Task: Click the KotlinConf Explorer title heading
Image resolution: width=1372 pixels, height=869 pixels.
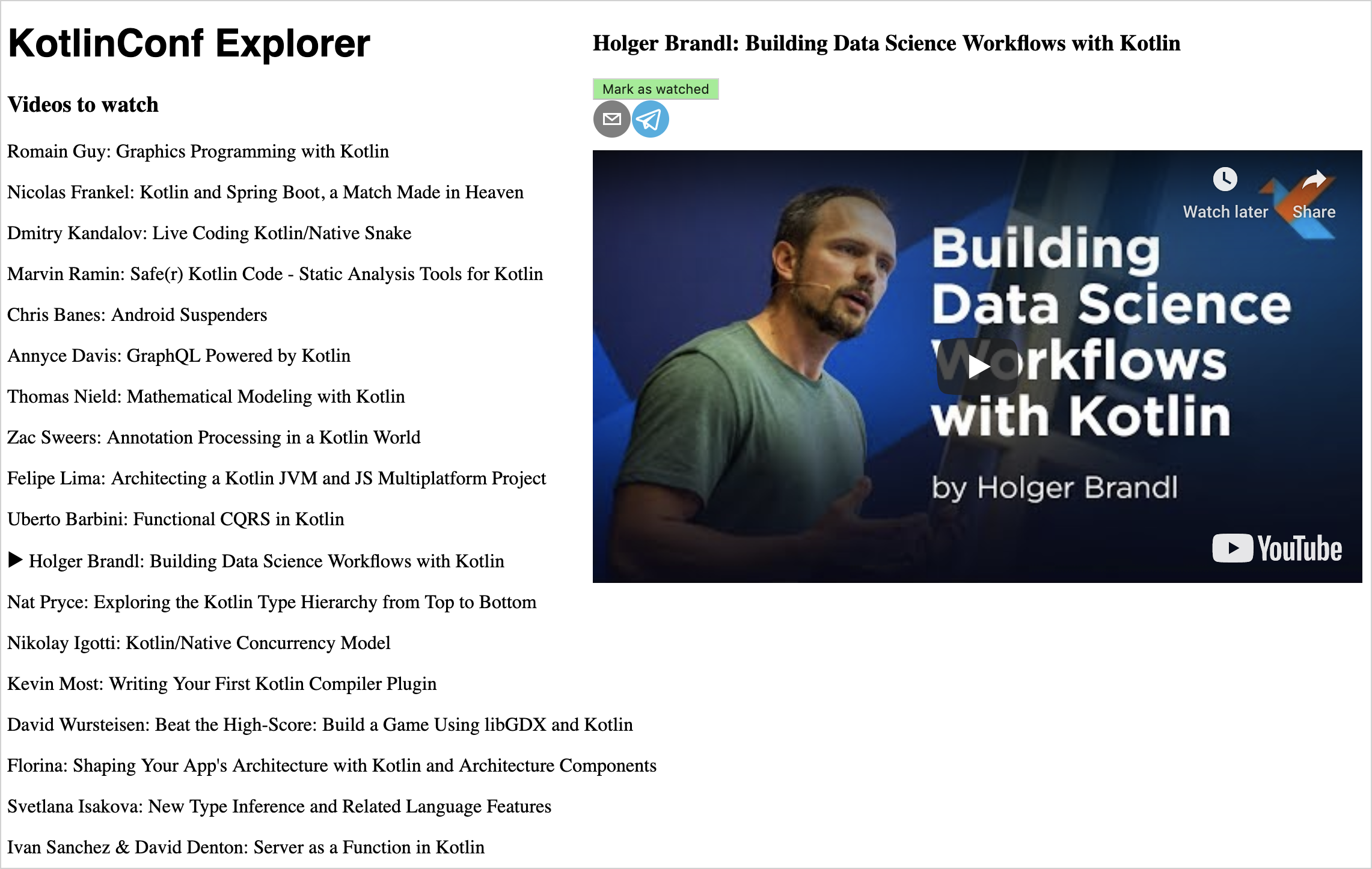Action: click(189, 43)
